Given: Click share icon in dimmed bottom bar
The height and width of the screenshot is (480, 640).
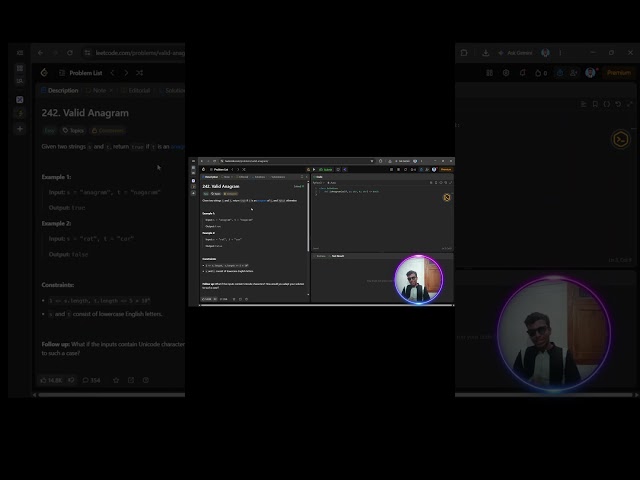Looking at the screenshot, I should (x=131, y=380).
